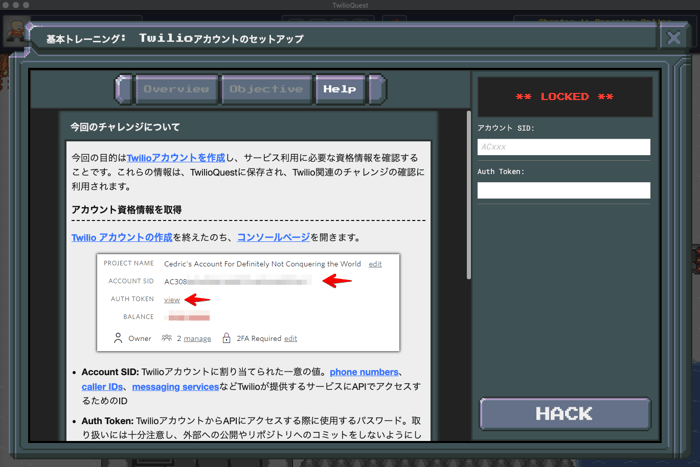
Task: Click the Account SID: bullet label
Action: pyautogui.click(x=110, y=372)
